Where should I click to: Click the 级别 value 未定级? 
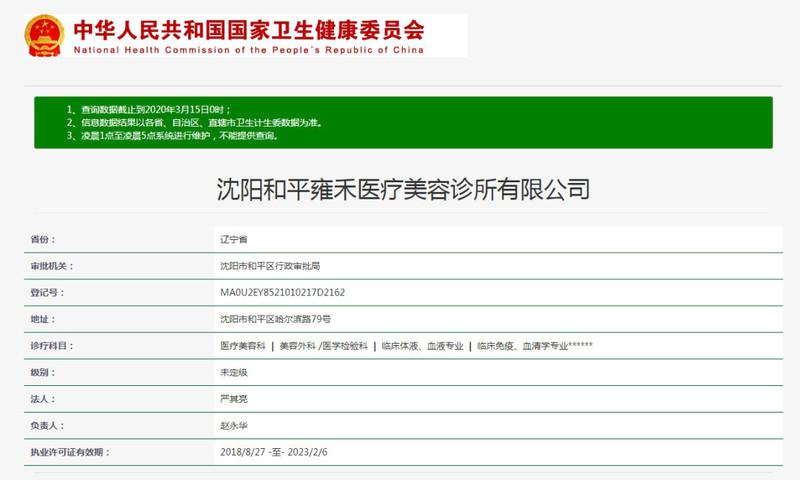233,372
